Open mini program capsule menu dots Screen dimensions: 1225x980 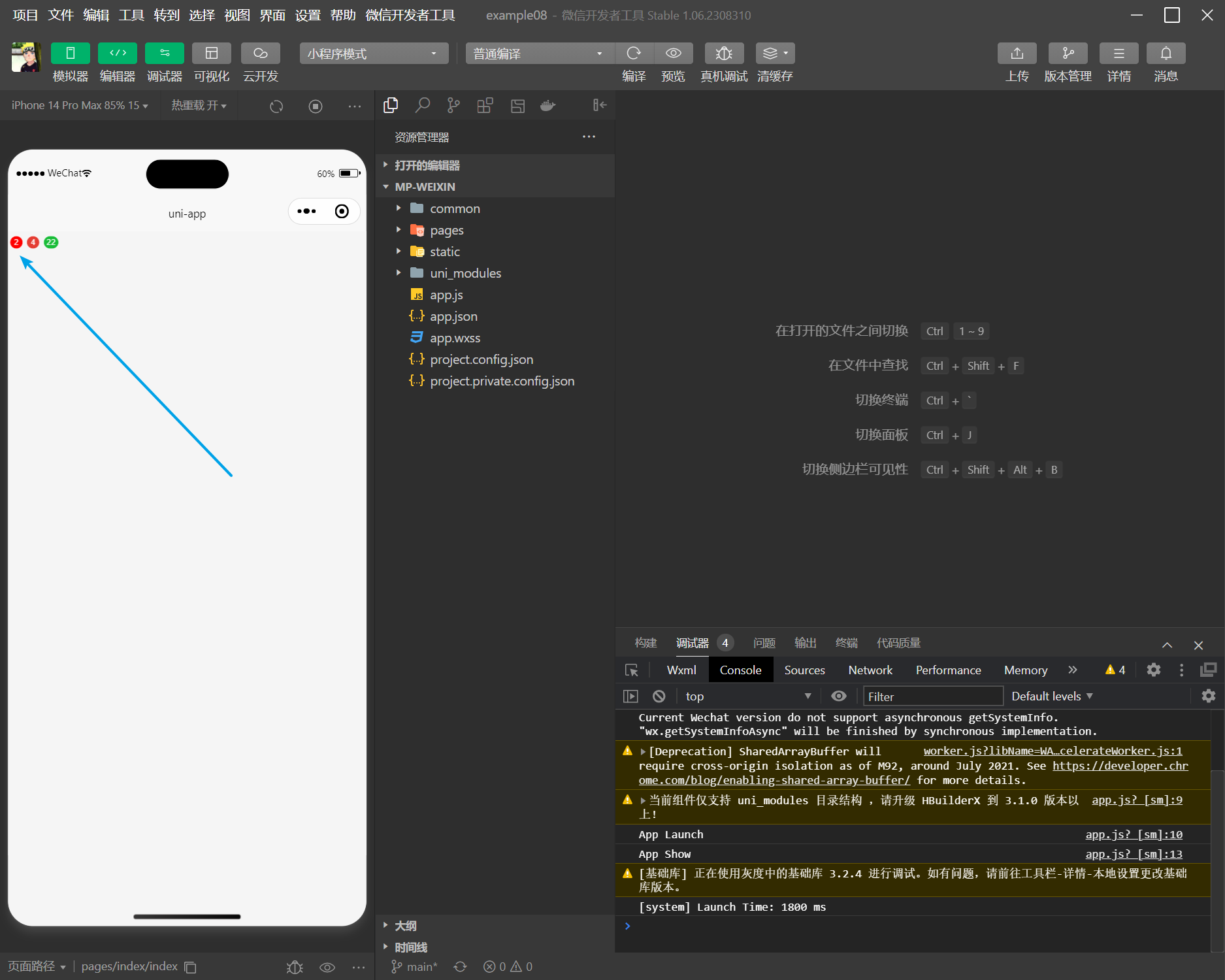306,211
